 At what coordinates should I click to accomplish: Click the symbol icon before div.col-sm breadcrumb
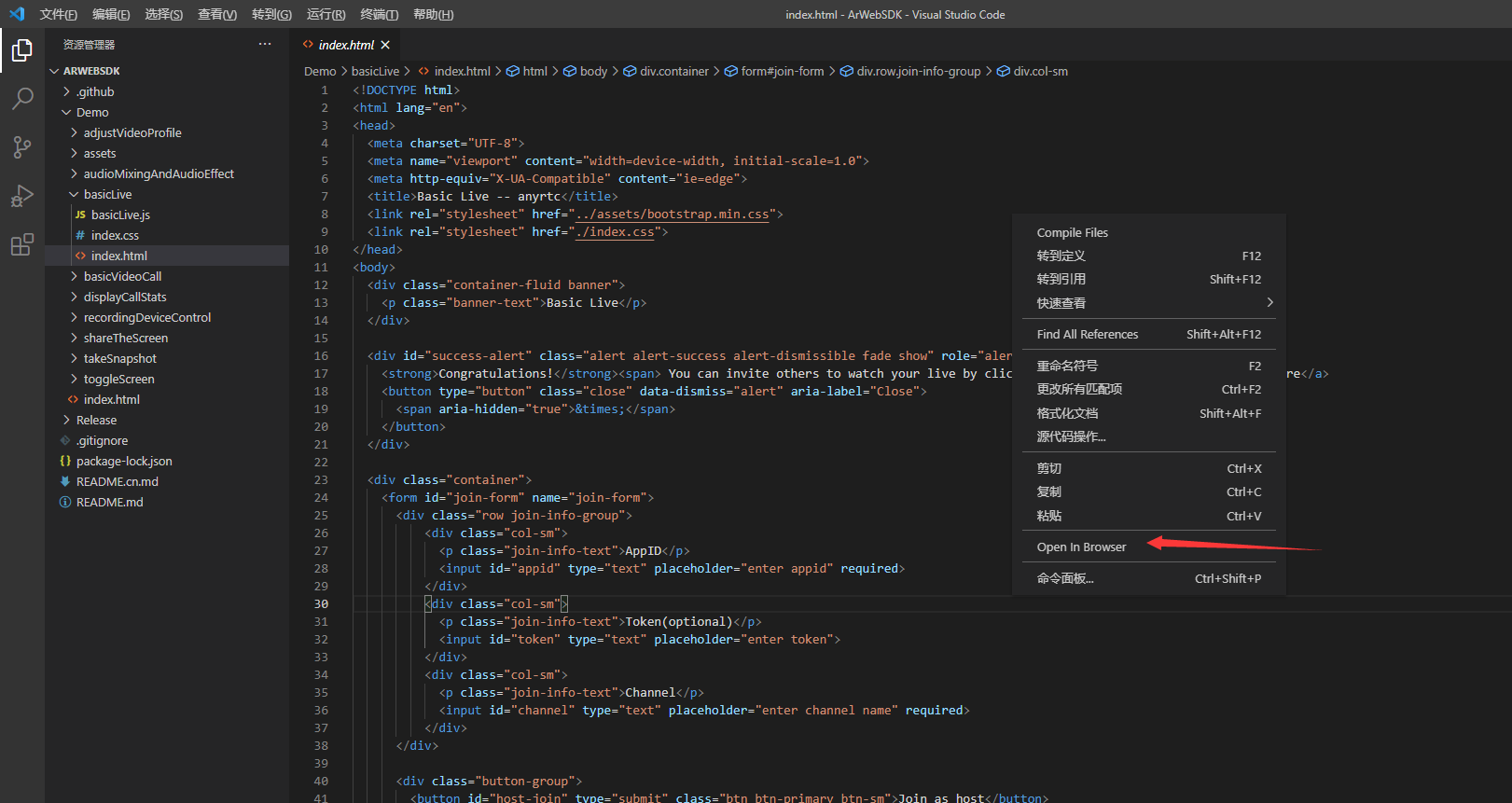[1004, 71]
